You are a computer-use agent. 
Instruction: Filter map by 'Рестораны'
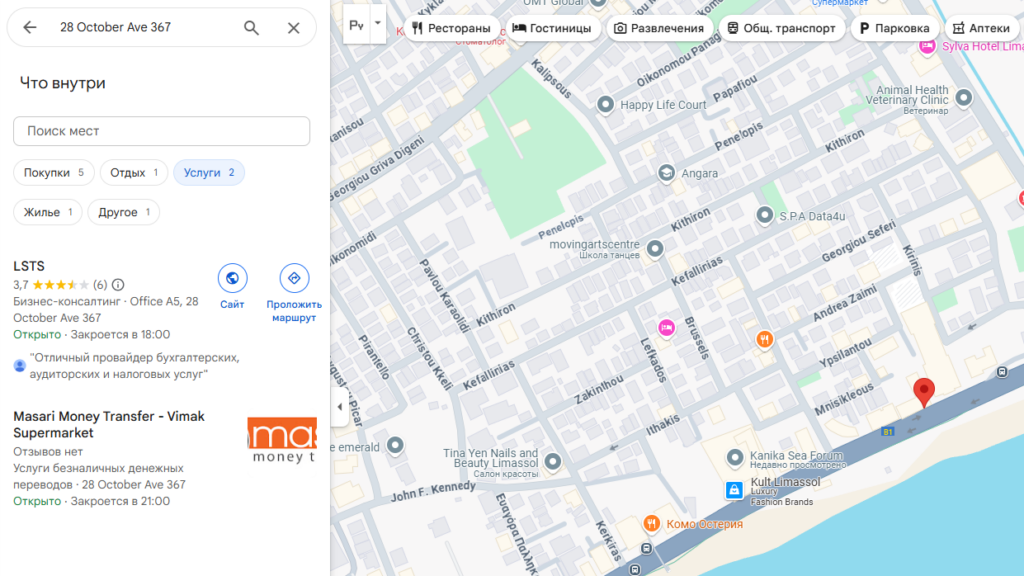click(451, 28)
